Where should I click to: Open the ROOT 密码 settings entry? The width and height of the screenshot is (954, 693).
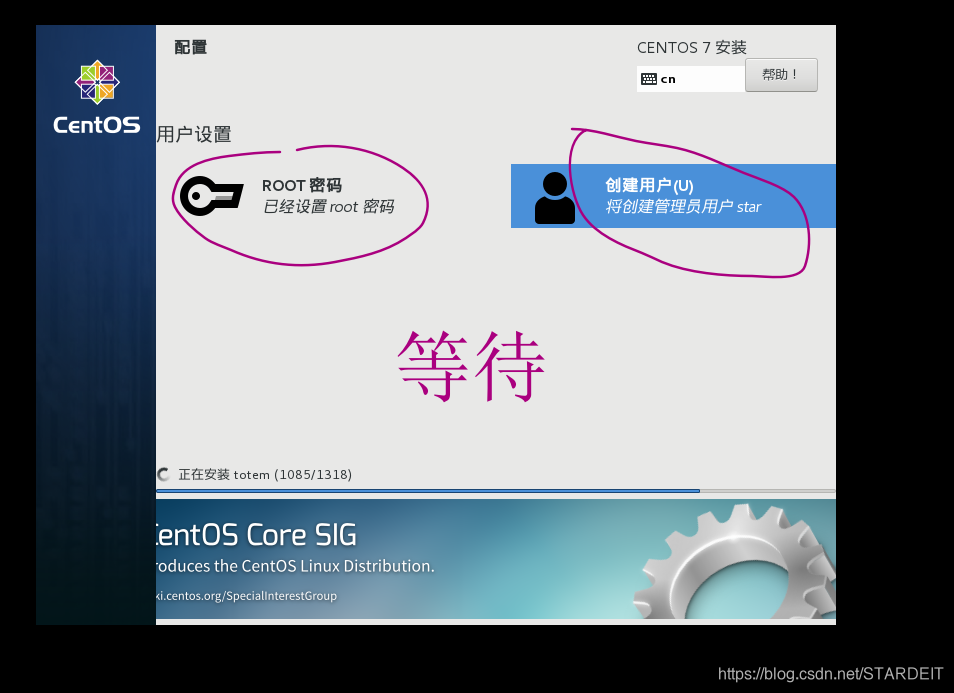pos(288,196)
